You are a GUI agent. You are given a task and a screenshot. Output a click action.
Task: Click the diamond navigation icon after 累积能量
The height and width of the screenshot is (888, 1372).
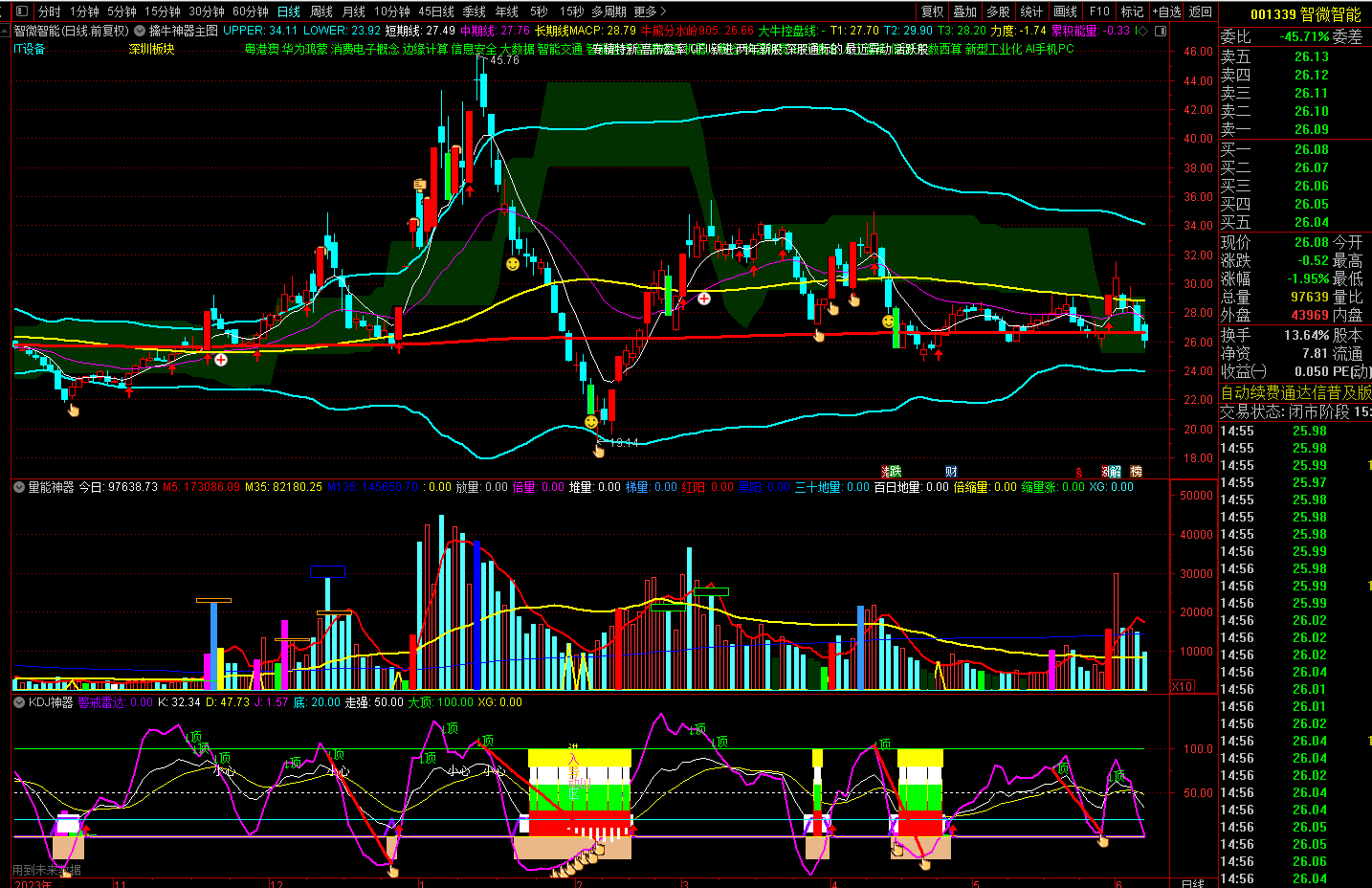point(1140,31)
